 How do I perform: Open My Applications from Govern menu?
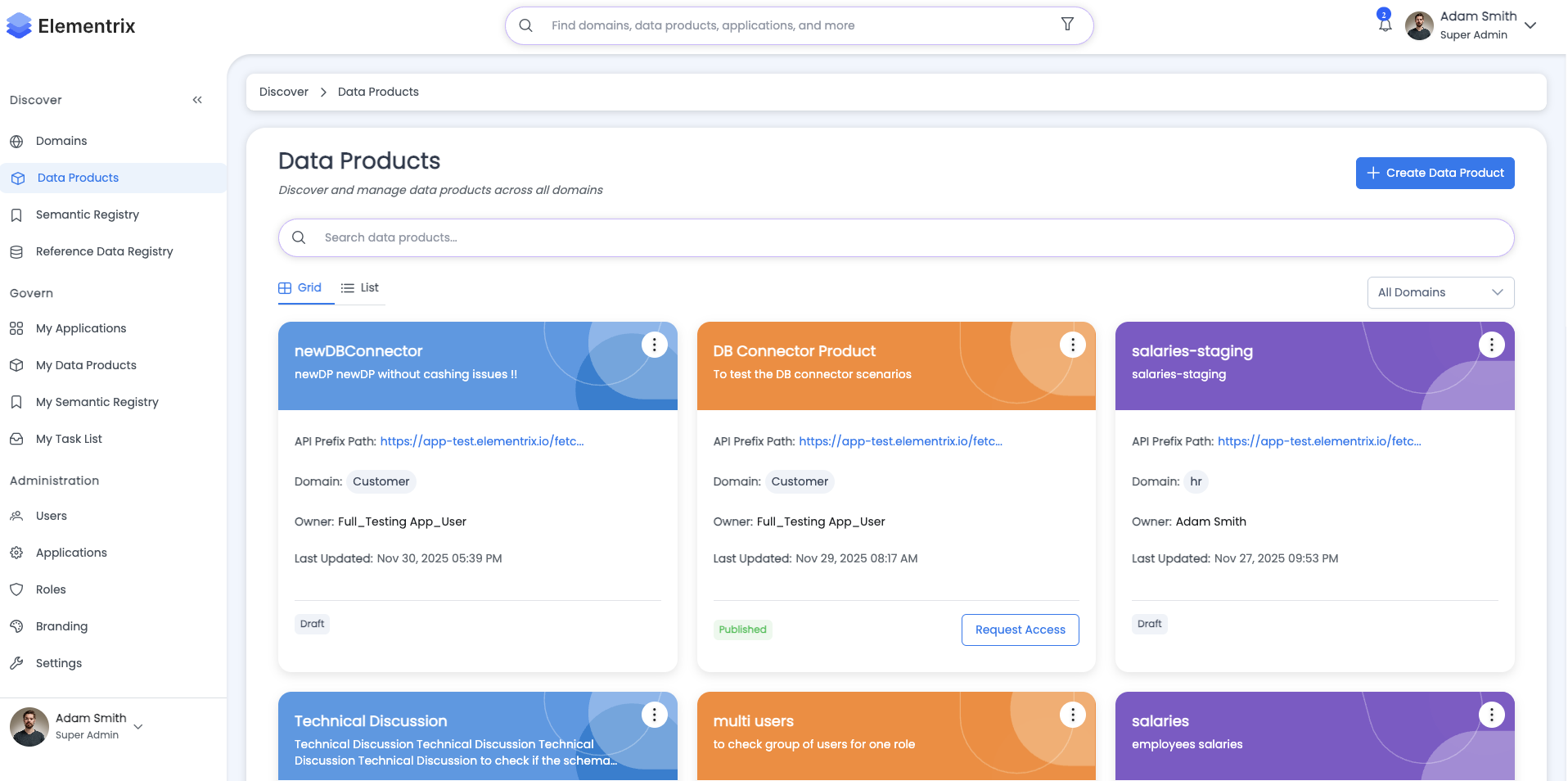pos(80,328)
